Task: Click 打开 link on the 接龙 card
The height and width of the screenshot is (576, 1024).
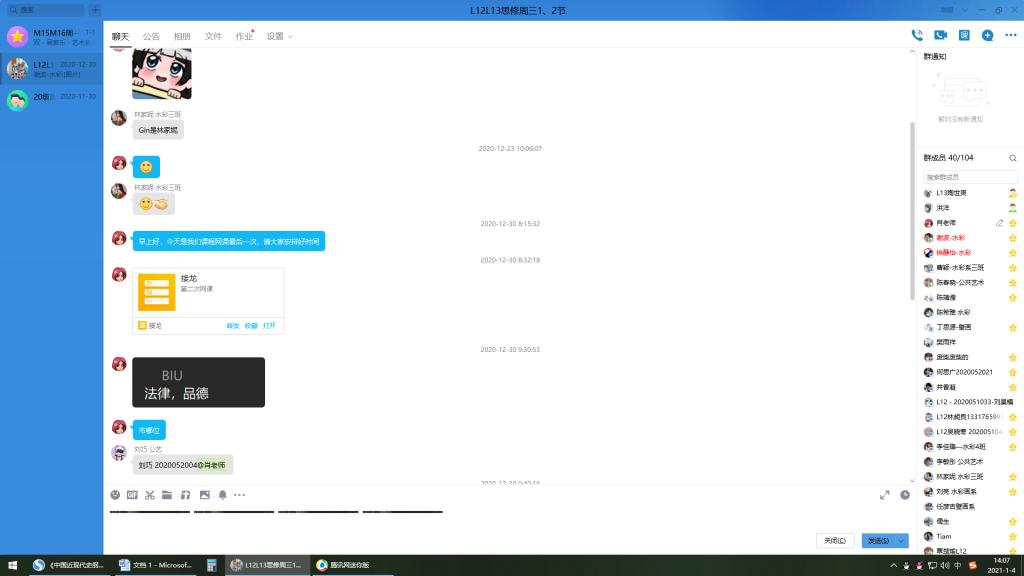Action: point(269,325)
